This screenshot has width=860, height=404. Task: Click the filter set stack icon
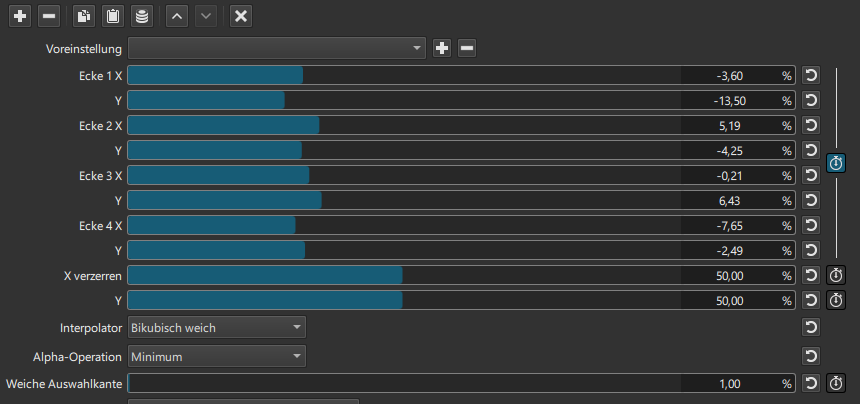point(141,16)
